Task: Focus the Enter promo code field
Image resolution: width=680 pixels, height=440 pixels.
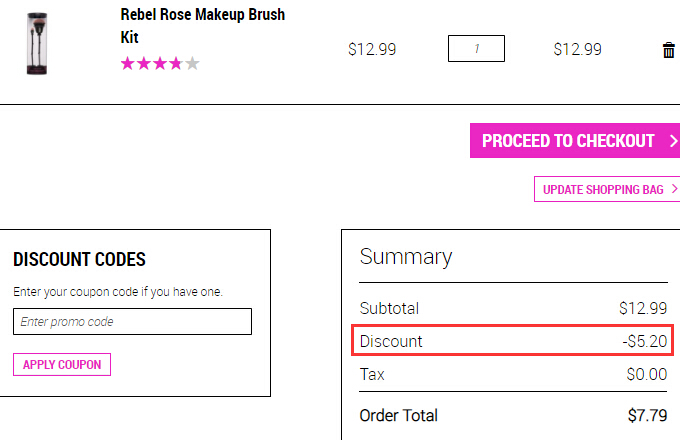Action: 132,322
